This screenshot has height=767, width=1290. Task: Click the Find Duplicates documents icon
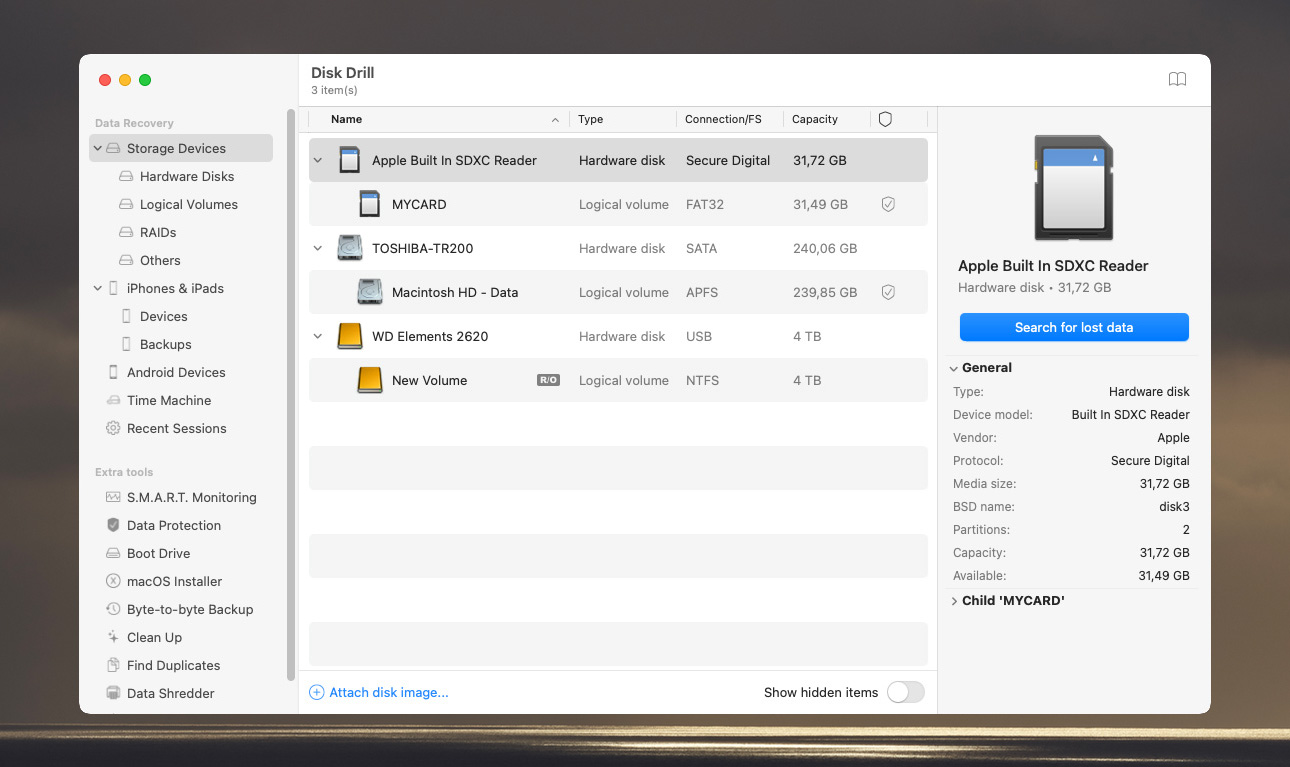tap(113, 665)
